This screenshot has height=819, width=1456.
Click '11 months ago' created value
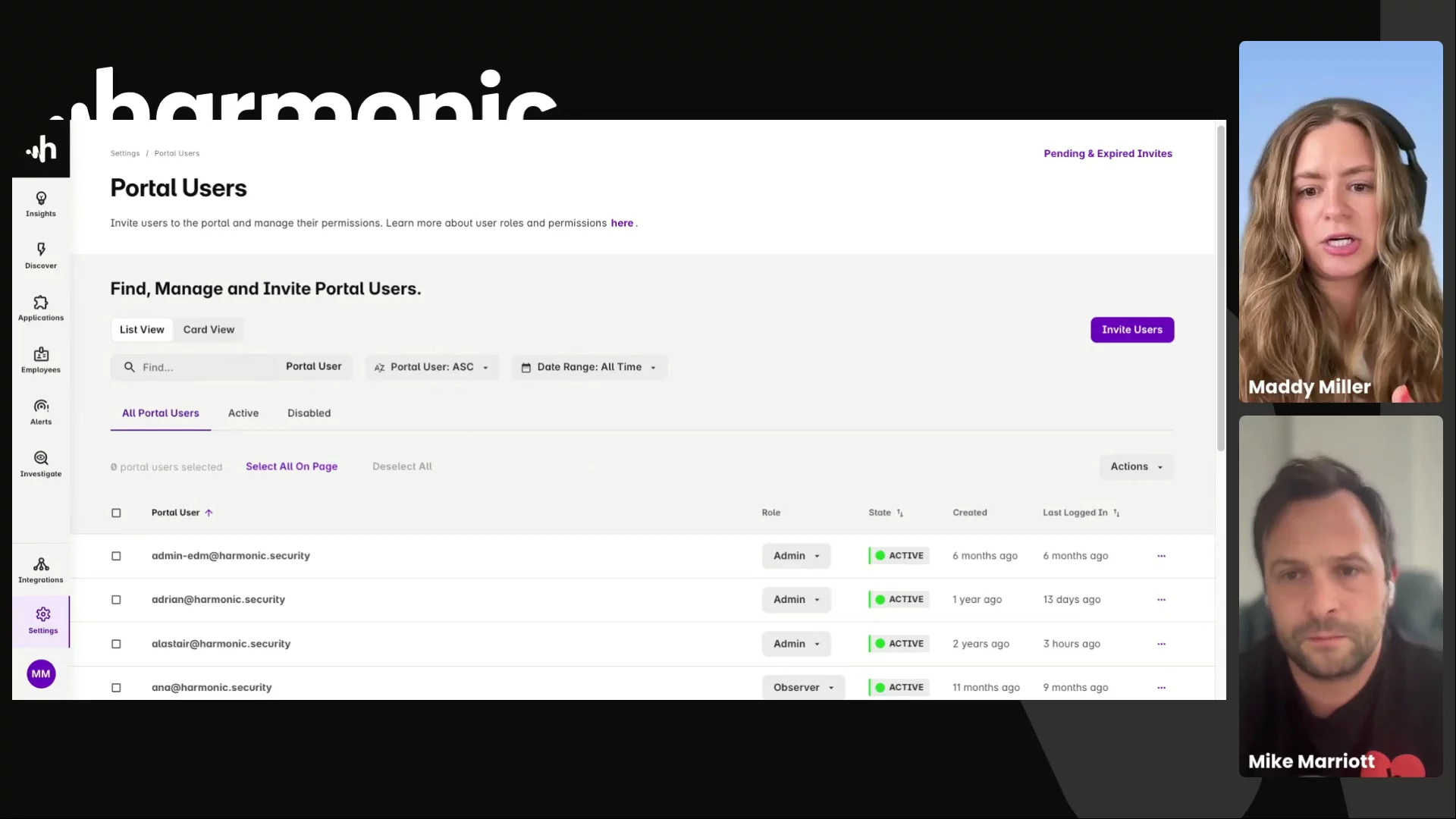[x=986, y=688]
